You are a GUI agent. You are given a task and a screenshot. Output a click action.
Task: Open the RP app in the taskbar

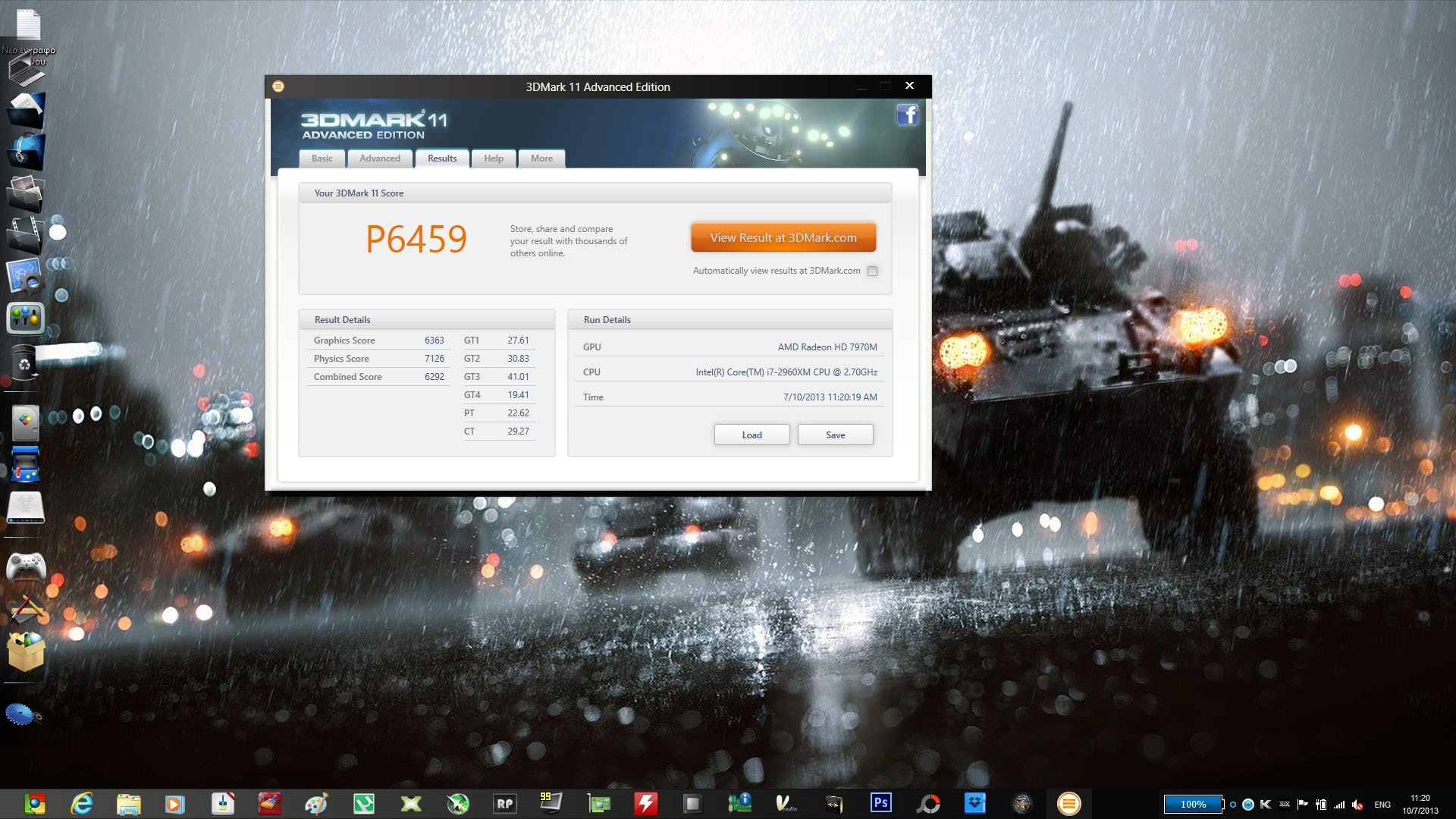pyautogui.click(x=505, y=803)
